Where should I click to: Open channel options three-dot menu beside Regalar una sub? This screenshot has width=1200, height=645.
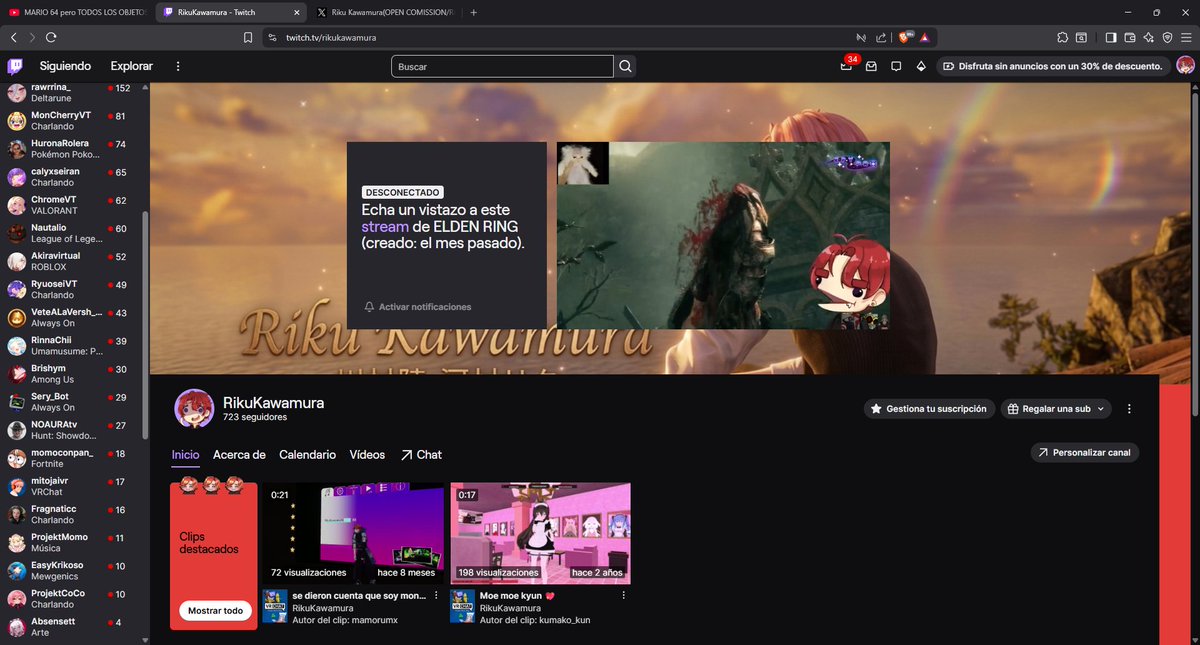(x=1129, y=409)
